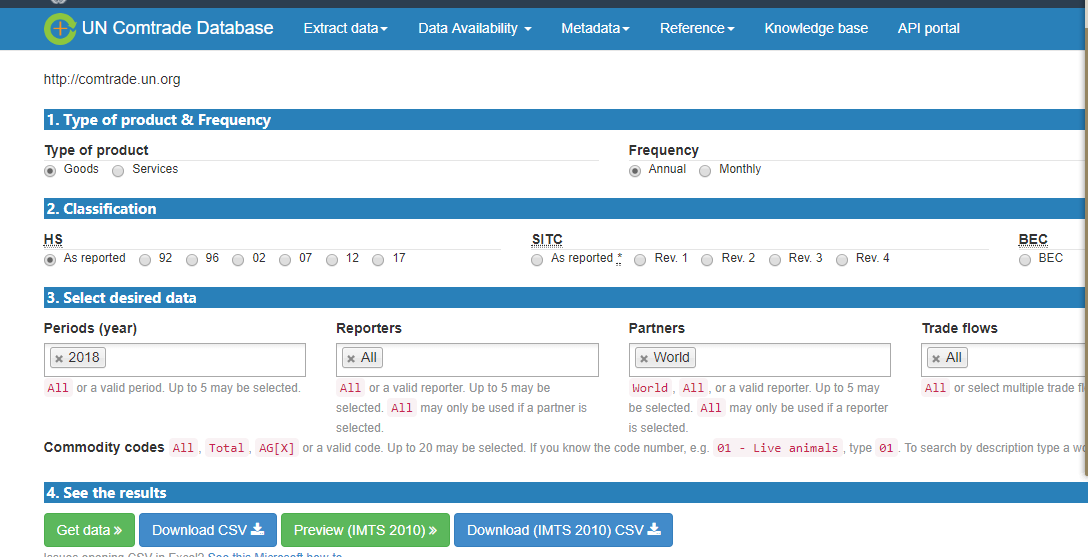Click the World hint under Partners
The height and width of the screenshot is (557, 1088).
point(650,388)
